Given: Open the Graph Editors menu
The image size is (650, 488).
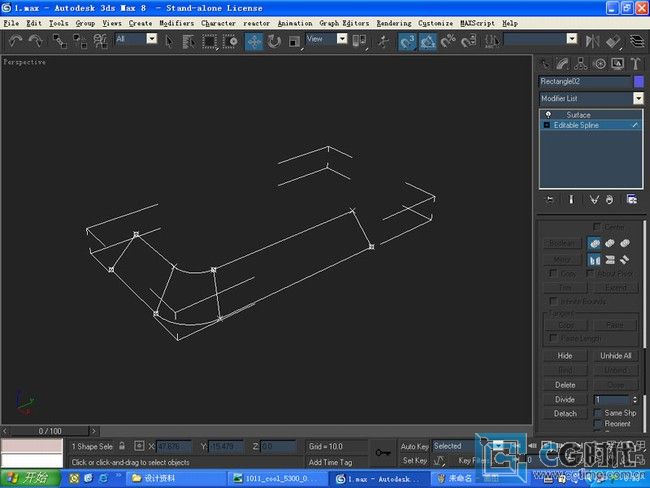Looking at the screenshot, I should click(344, 23).
